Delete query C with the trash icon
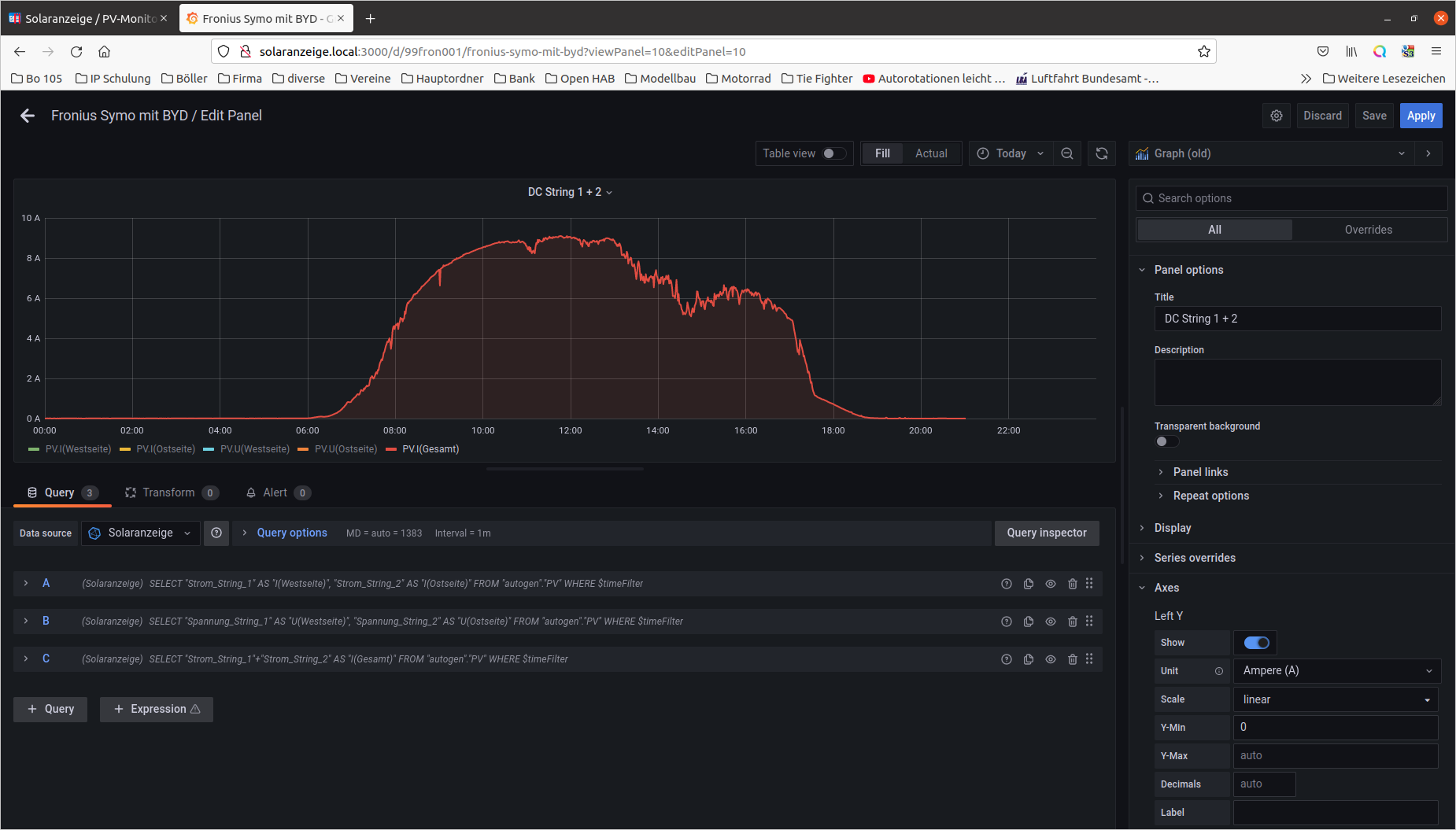1456x830 pixels. tap(1072, 659)
